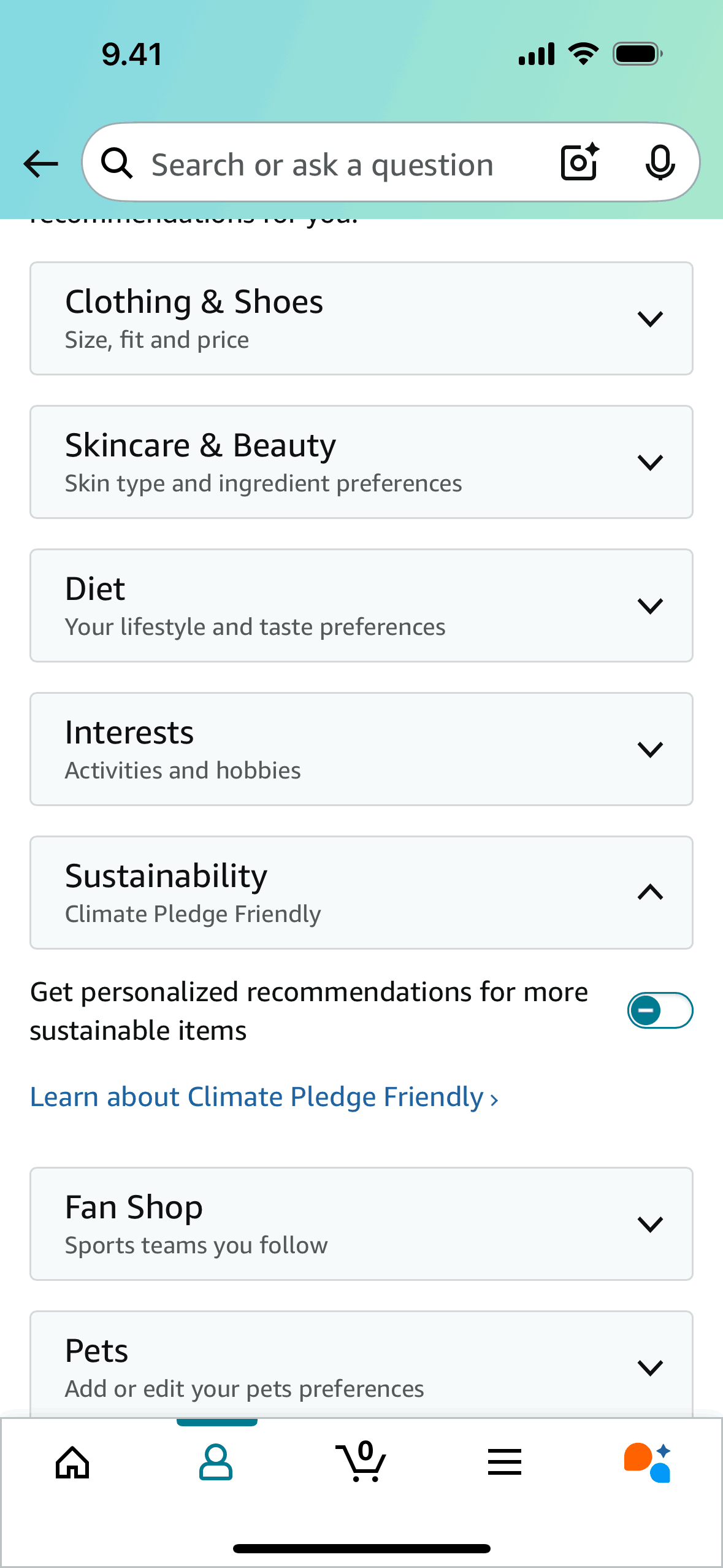
Task: Open Learn about Climate Pledge Friendly
Action: tap(264, 1097)
